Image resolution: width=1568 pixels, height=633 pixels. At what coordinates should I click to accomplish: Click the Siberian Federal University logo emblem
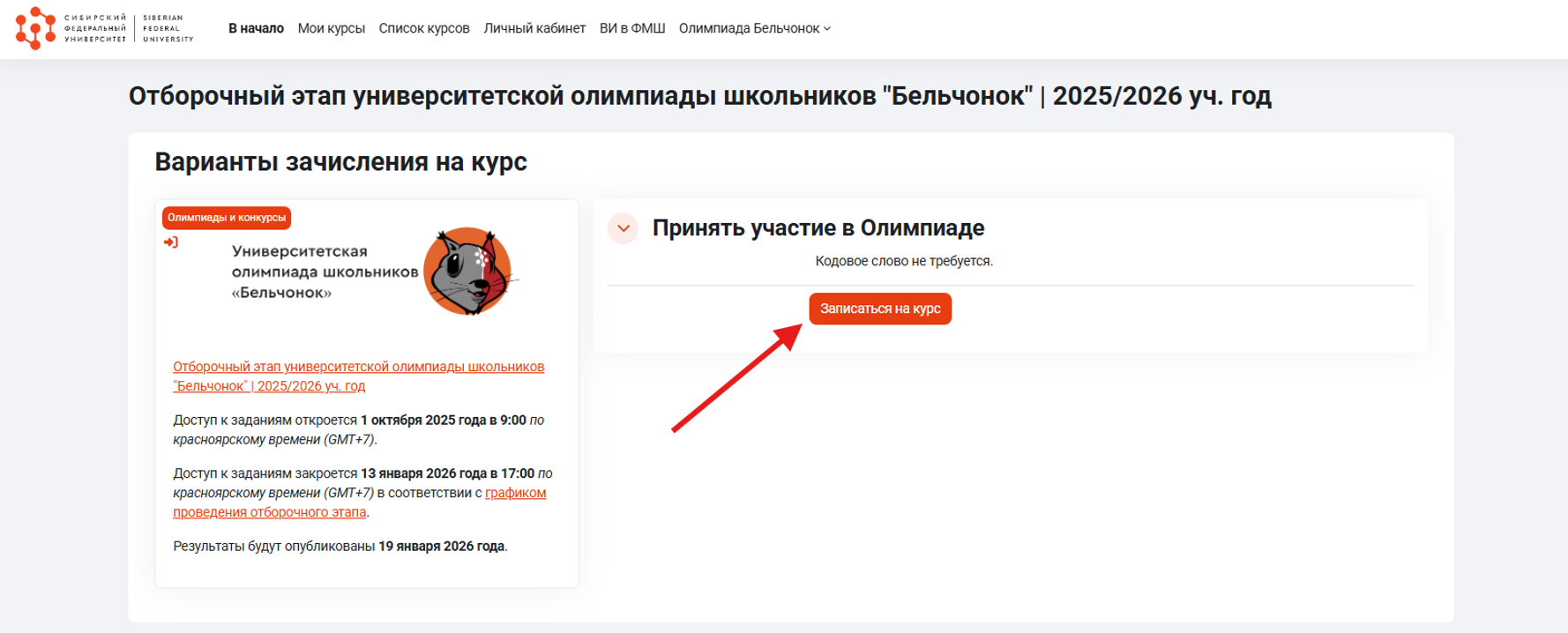[35, 28]
